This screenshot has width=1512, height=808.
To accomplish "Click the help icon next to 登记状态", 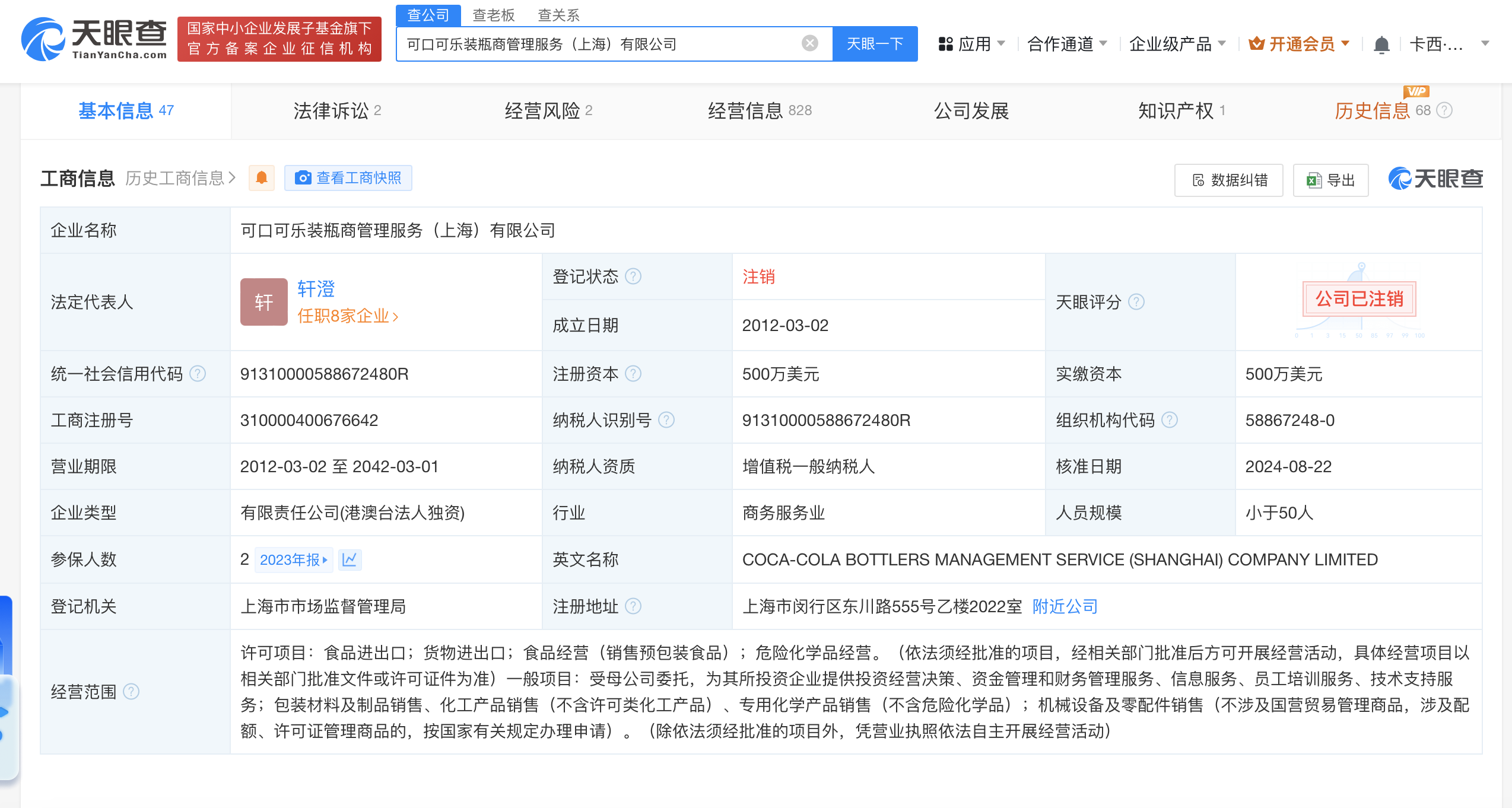I will click(633, 275).
